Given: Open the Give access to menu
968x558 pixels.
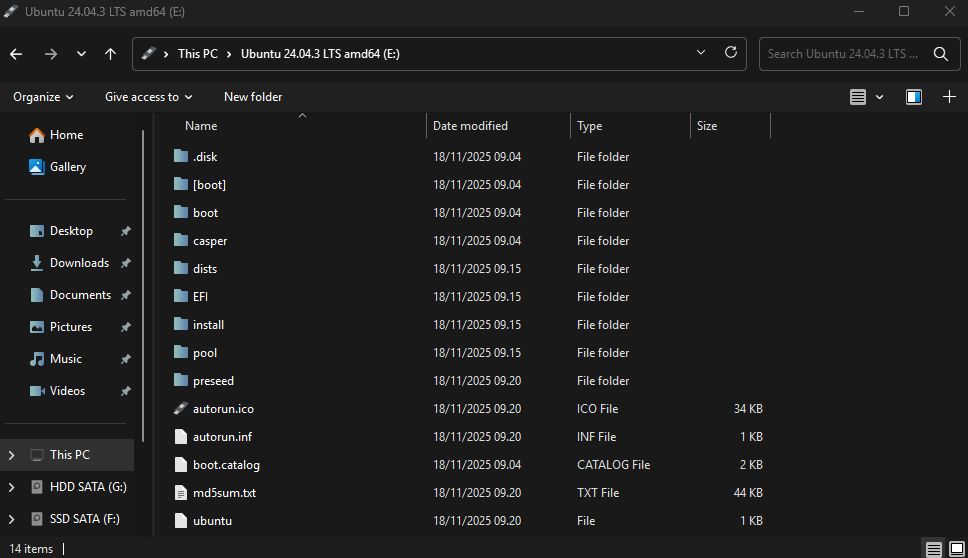Looking at the screenshot, I should click(148, 97).
